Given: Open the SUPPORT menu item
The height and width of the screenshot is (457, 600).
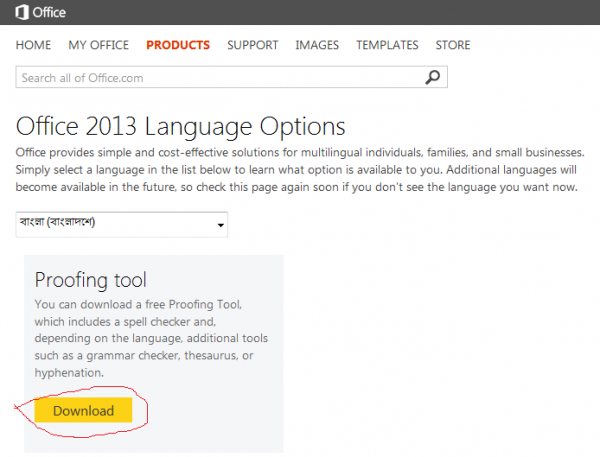Looking at the screenshot, I should pyautogui.click(x=252, y=45).
